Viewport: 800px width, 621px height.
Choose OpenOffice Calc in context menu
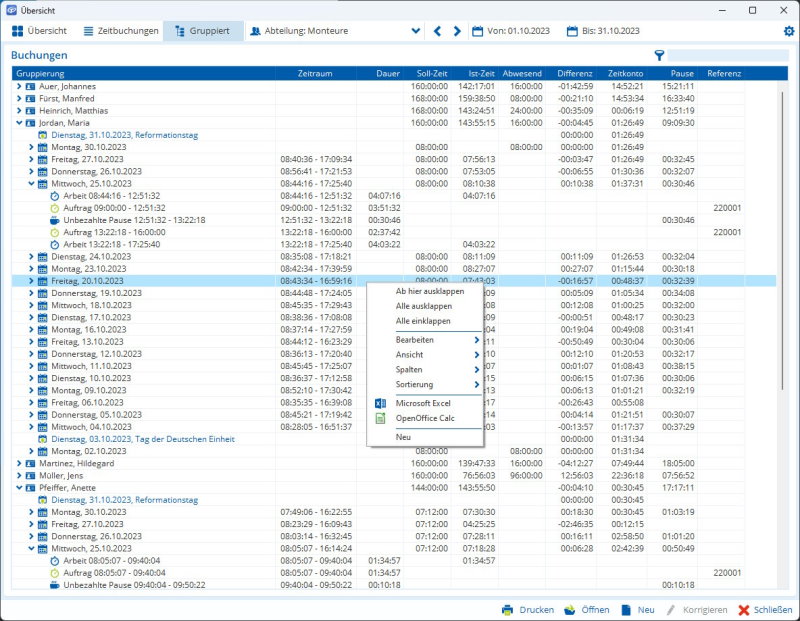coord(425,418)
